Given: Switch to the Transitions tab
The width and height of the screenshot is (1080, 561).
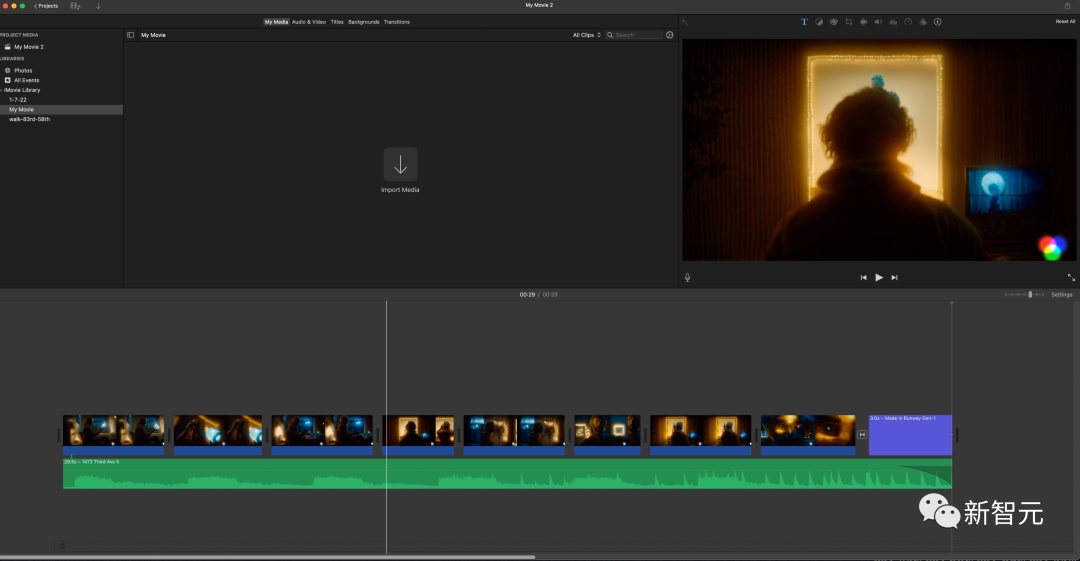Looking at the screenshot, I should (396, 22).
